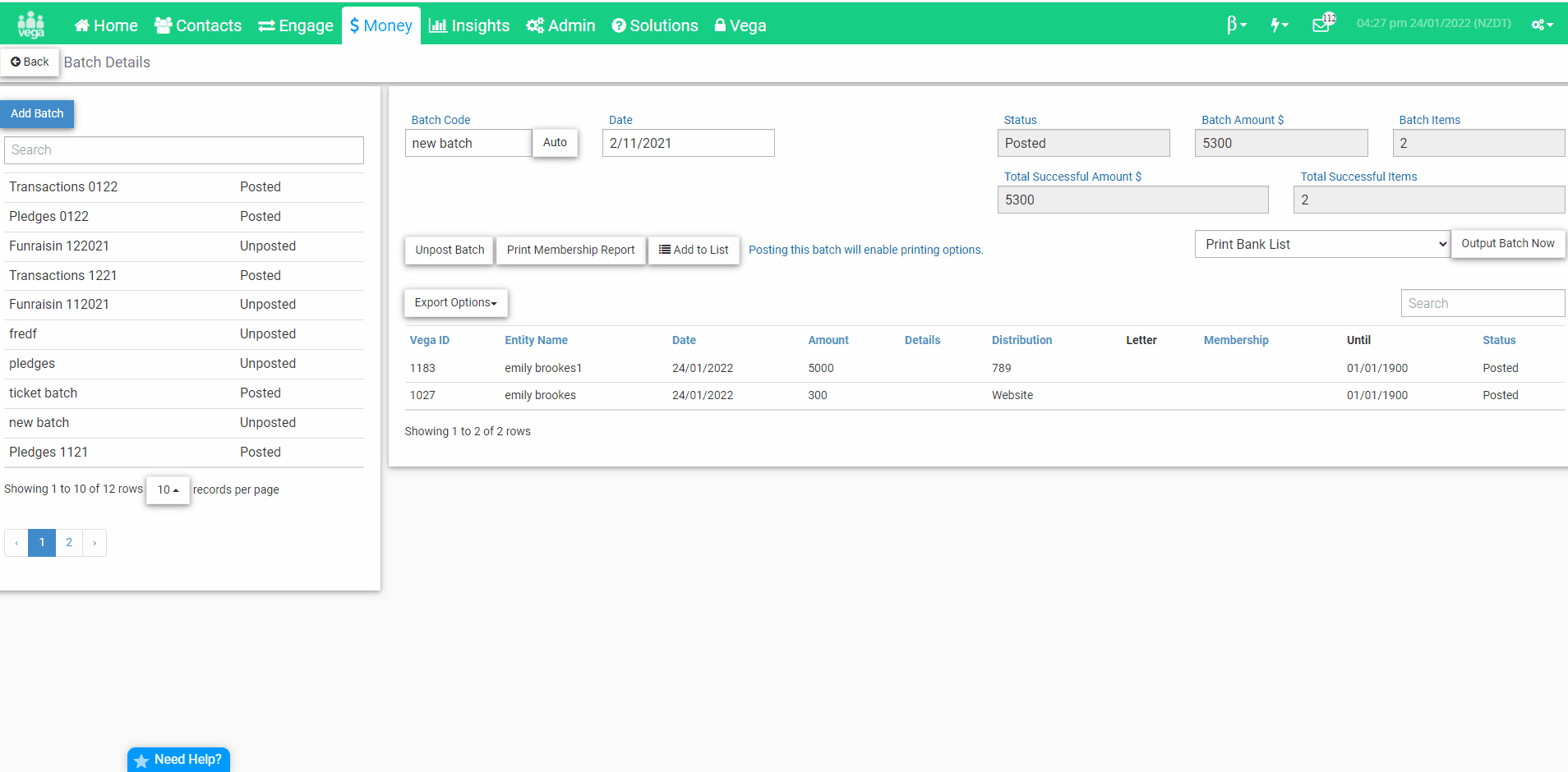Sort the table by Entity Name column
This screenshot has height=772, width=1568.
pyautogui.click(x=536, y=340)
